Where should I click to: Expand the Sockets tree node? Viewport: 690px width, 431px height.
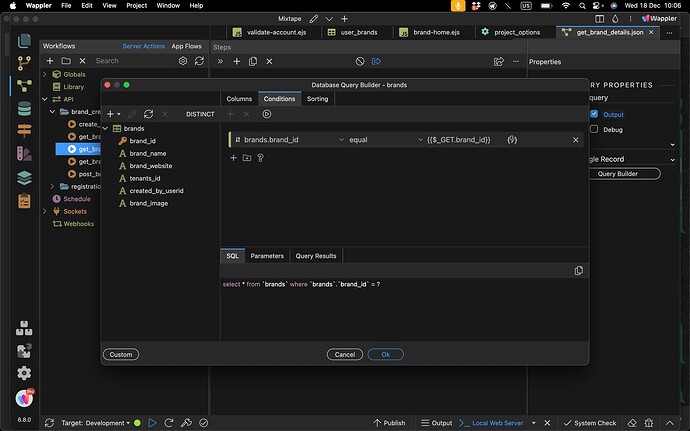point(45,211)
